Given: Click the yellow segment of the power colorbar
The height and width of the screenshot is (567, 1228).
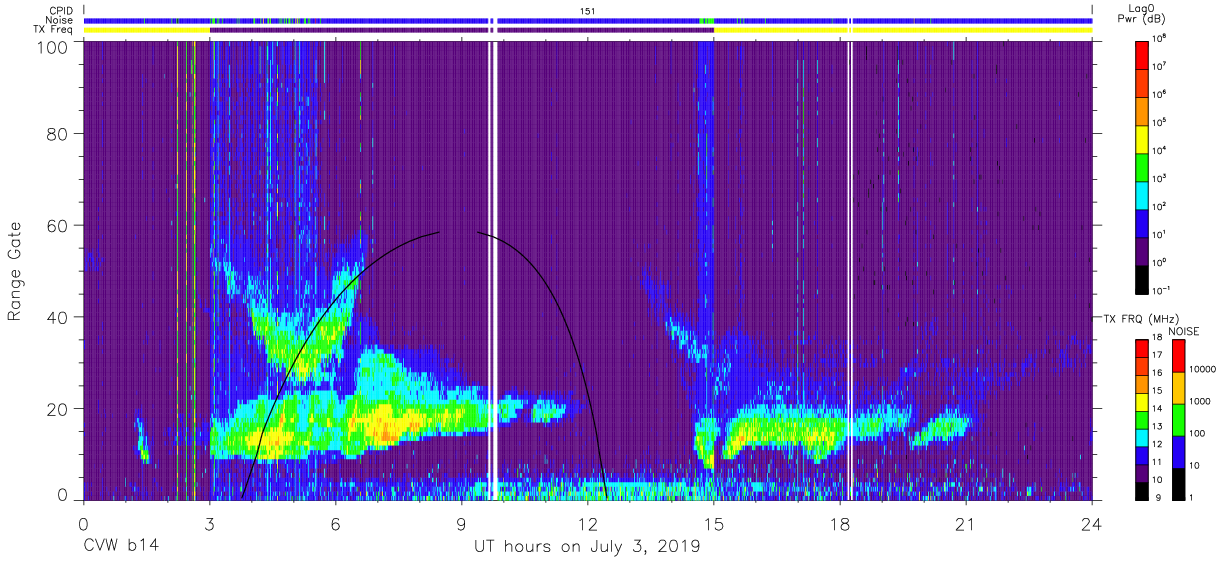Looking at the screenshot, I should click(1143, 138).
